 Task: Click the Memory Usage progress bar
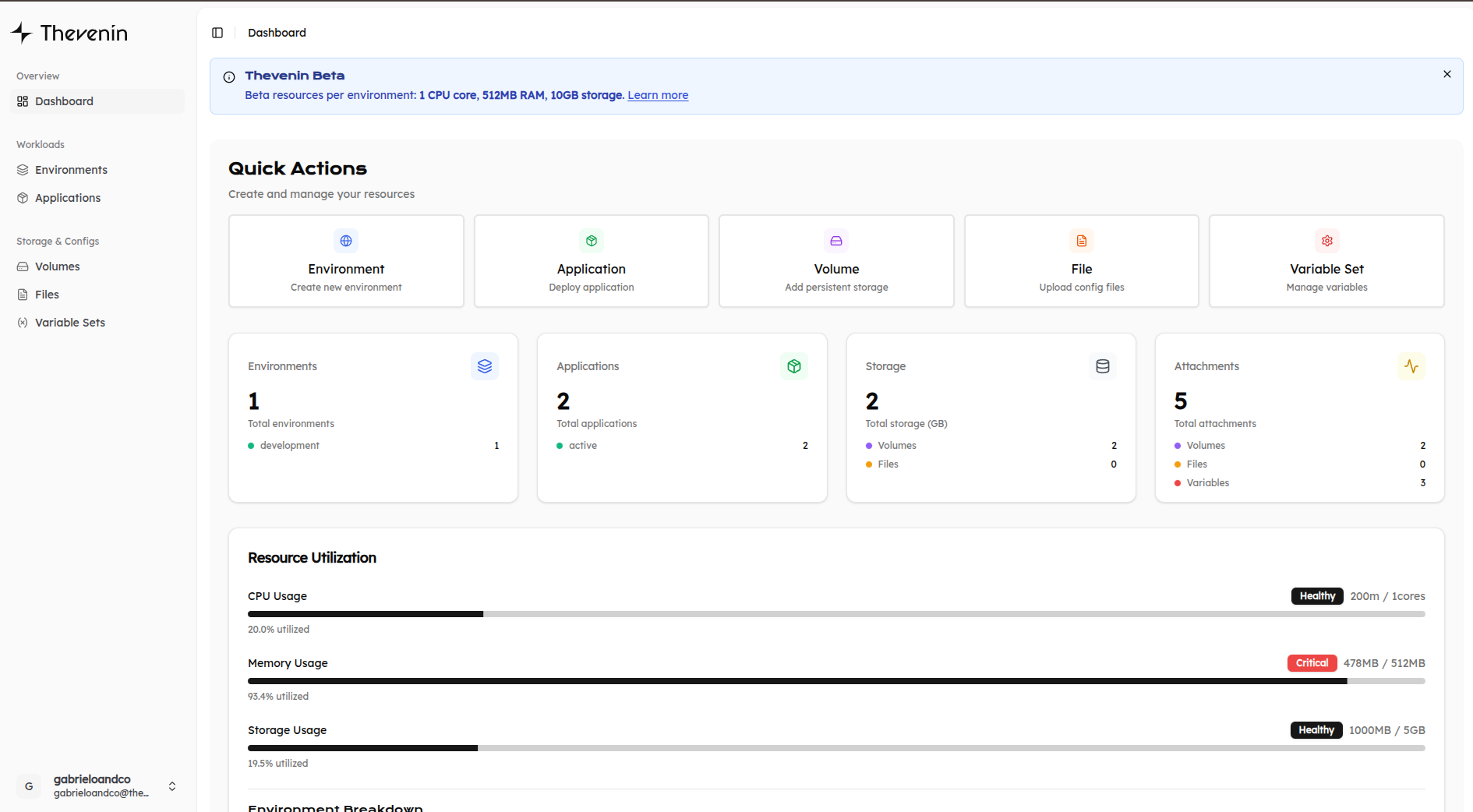click(x=836, y=681)
